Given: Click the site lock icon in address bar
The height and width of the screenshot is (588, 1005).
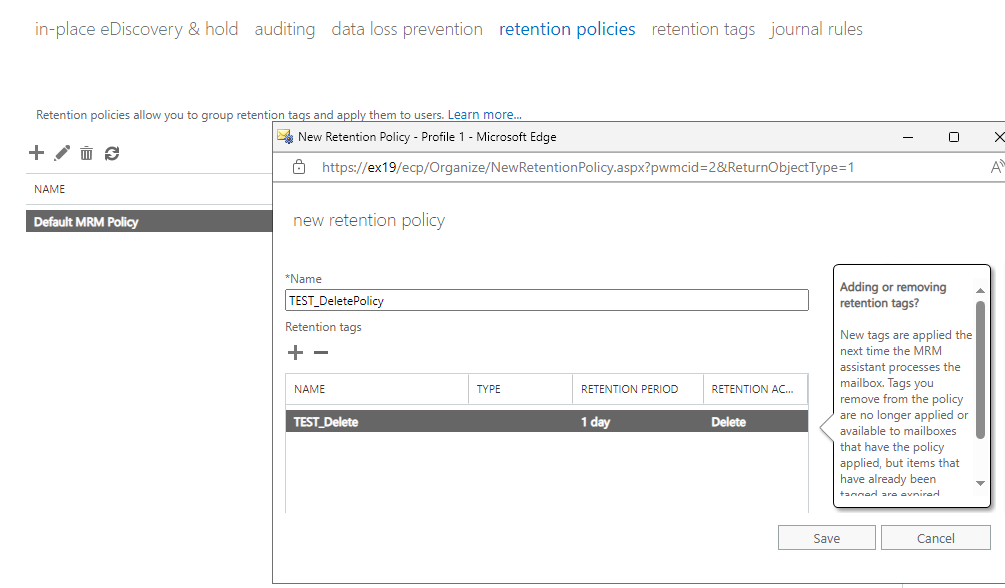Looking at the screenshot, I should pyautogui.click(x=299, y=167).
